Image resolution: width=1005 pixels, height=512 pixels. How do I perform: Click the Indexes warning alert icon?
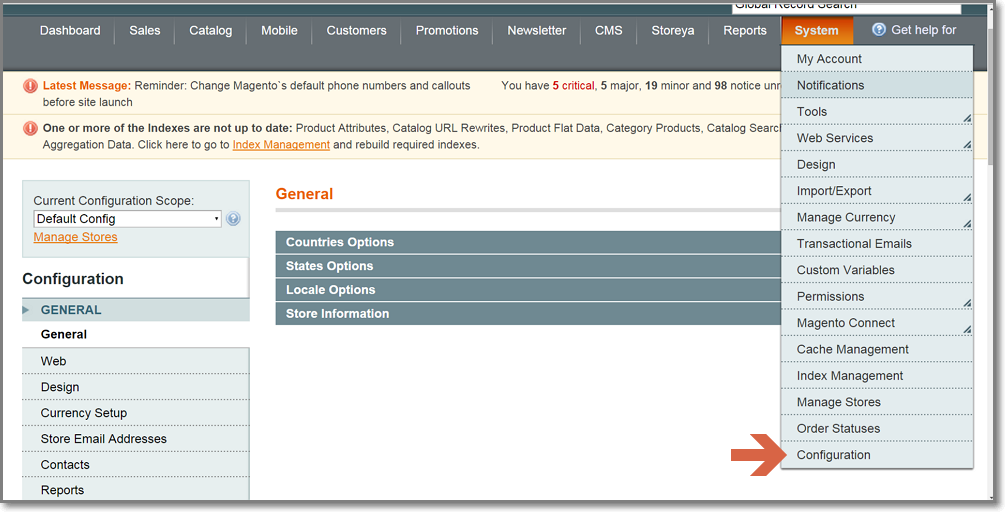point(30,129)
